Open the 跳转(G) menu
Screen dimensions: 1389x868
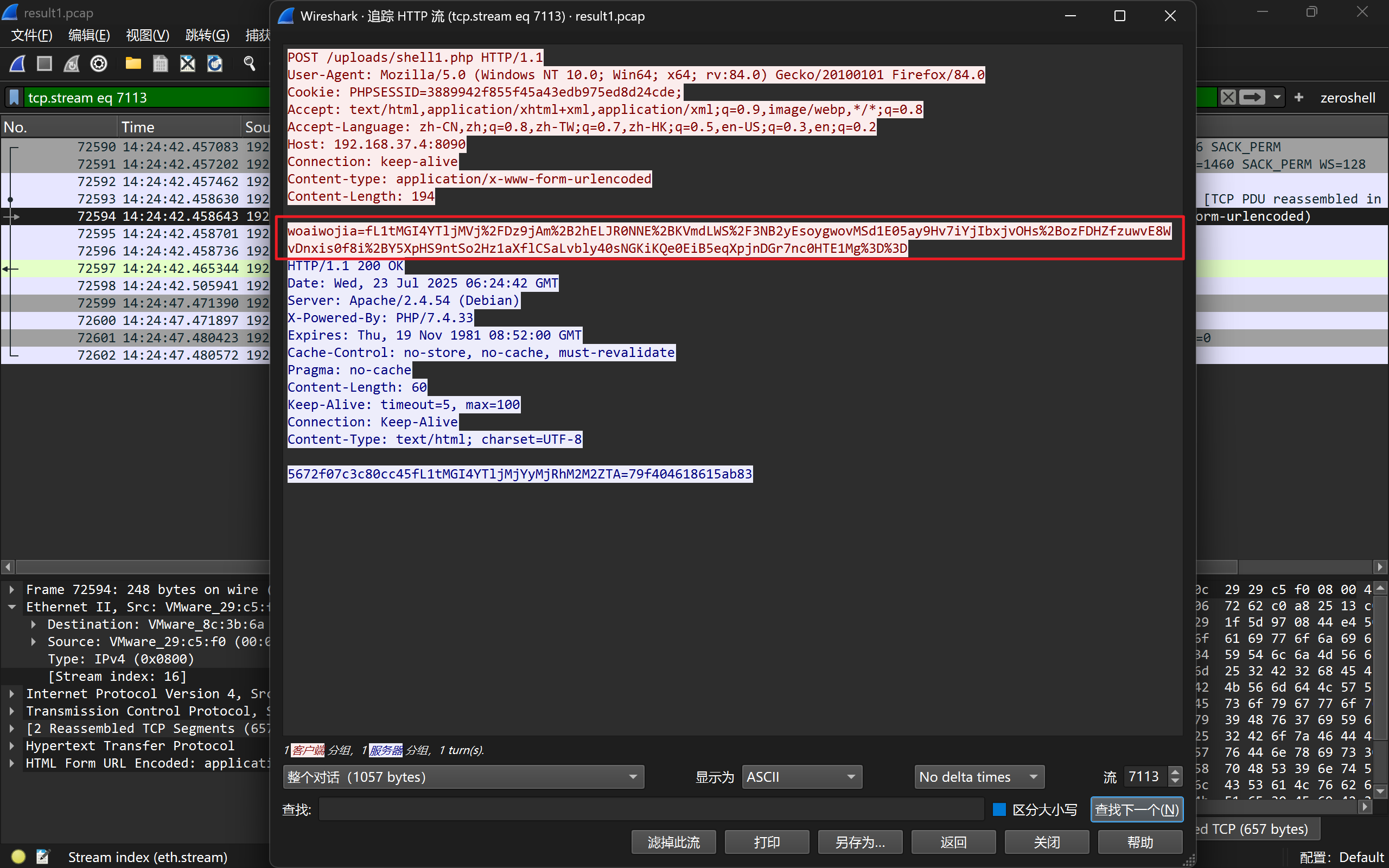(x=207, y=36)
